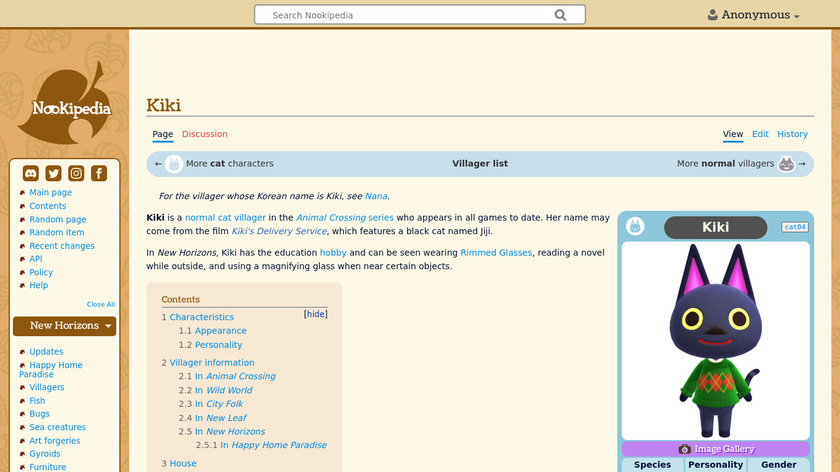
Task: Open the Help sidebar link
Action: click(x=39, y=285)
